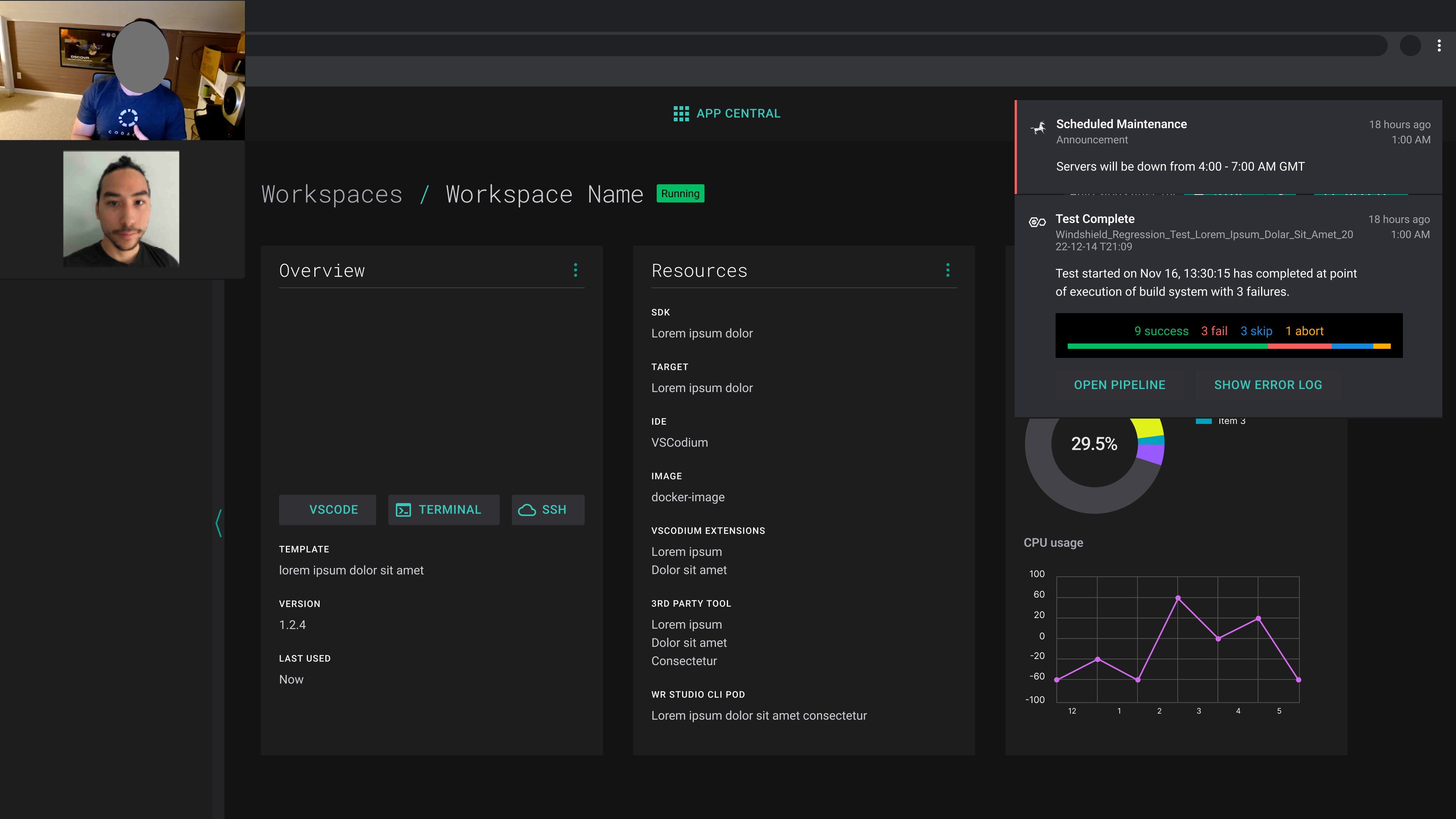Image resolution: width=1456 pixels, height=819 pixels.
Task: Click the browser three-dot menu icon
Action: [x=1439, y=46]
